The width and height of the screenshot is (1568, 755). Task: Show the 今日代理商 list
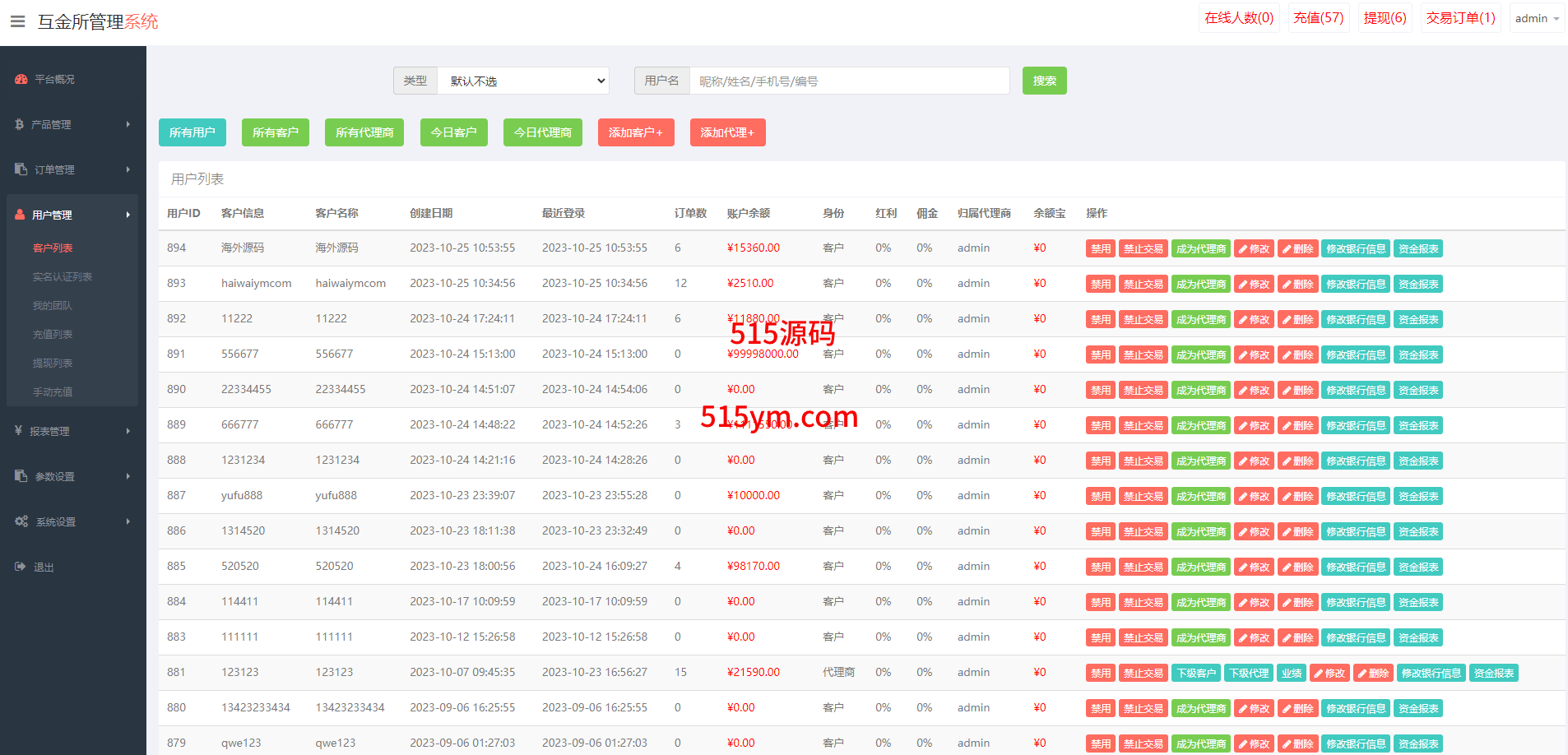tap(542, 132)
